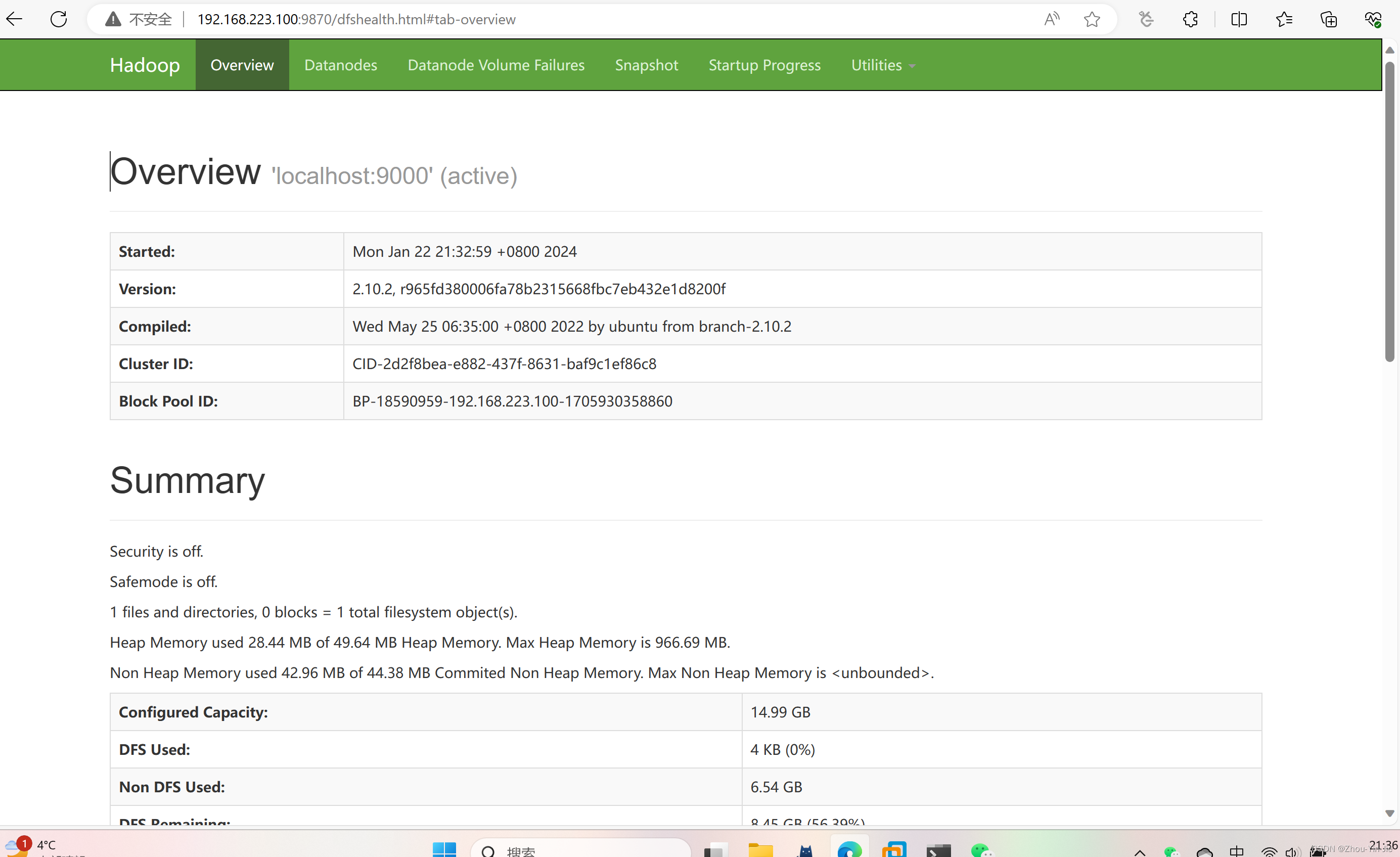1400x857 pixels.
Task: Open collections icon in toolbar
Action: [x=1328, y=19]
